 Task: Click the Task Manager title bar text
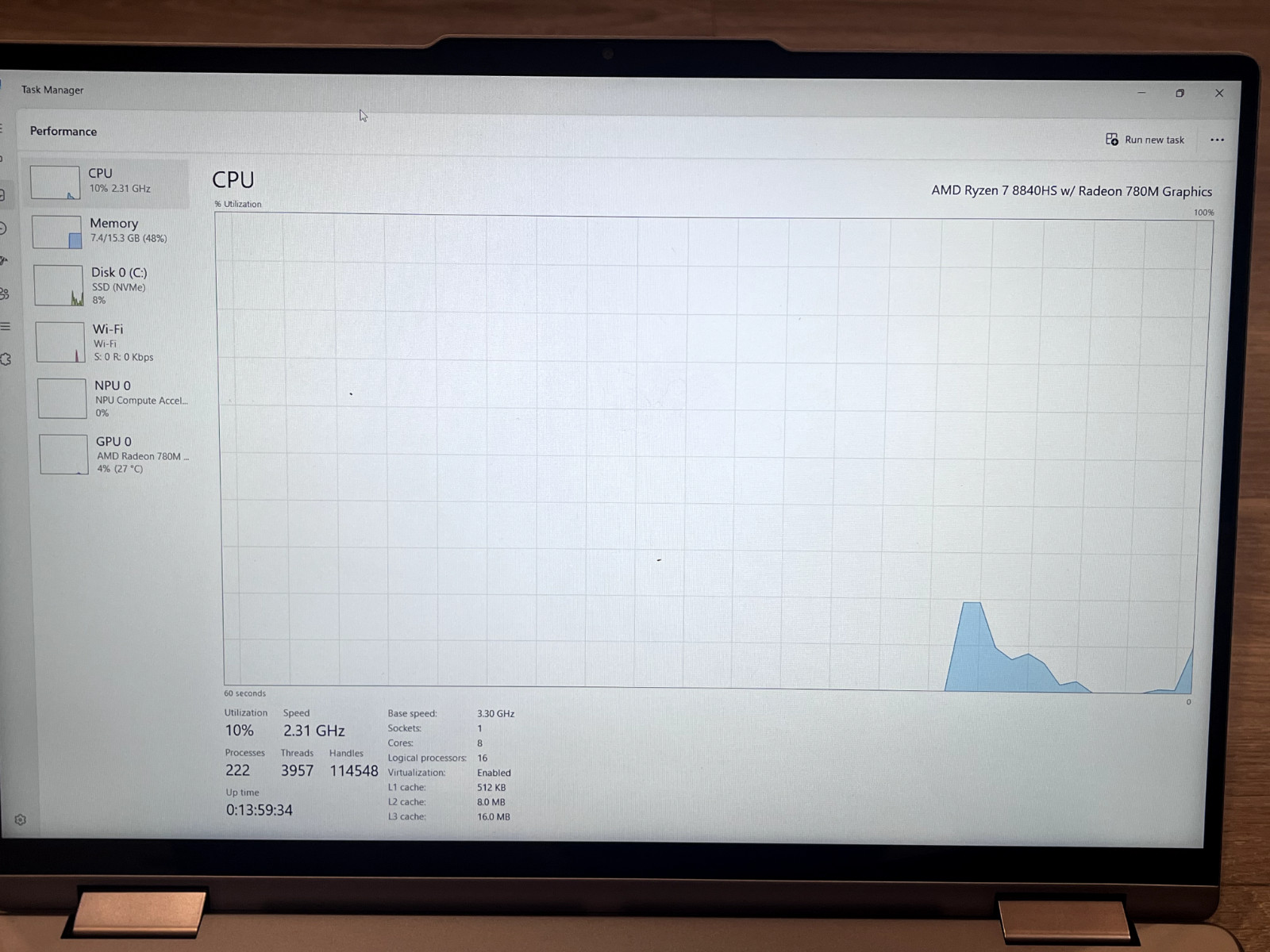coord(52,90)
